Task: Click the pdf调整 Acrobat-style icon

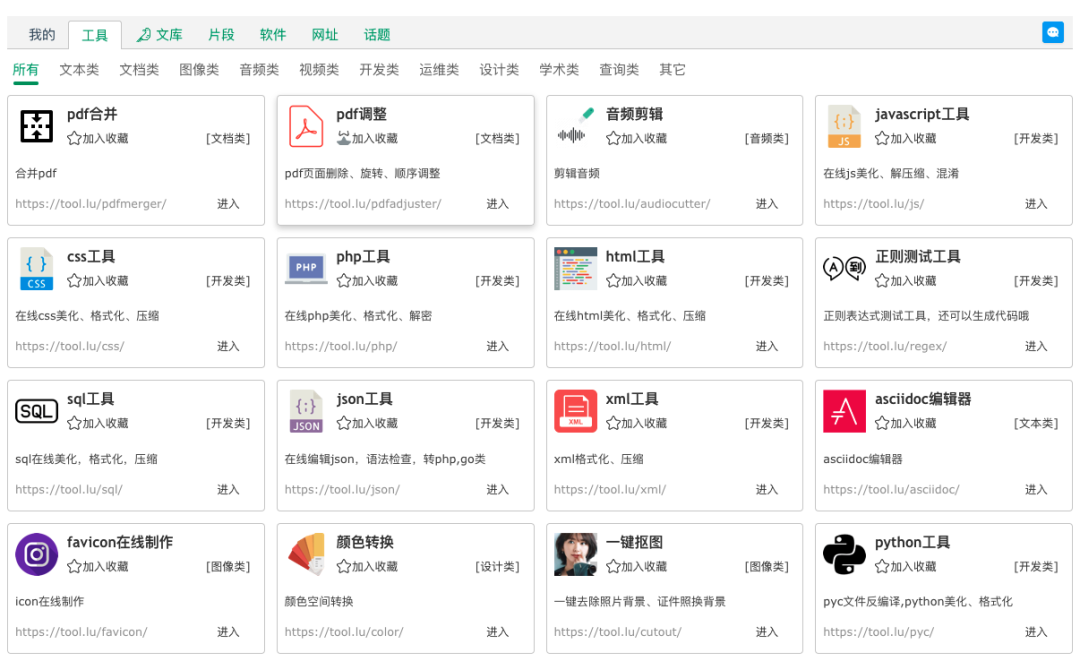Action: (306, 126)
